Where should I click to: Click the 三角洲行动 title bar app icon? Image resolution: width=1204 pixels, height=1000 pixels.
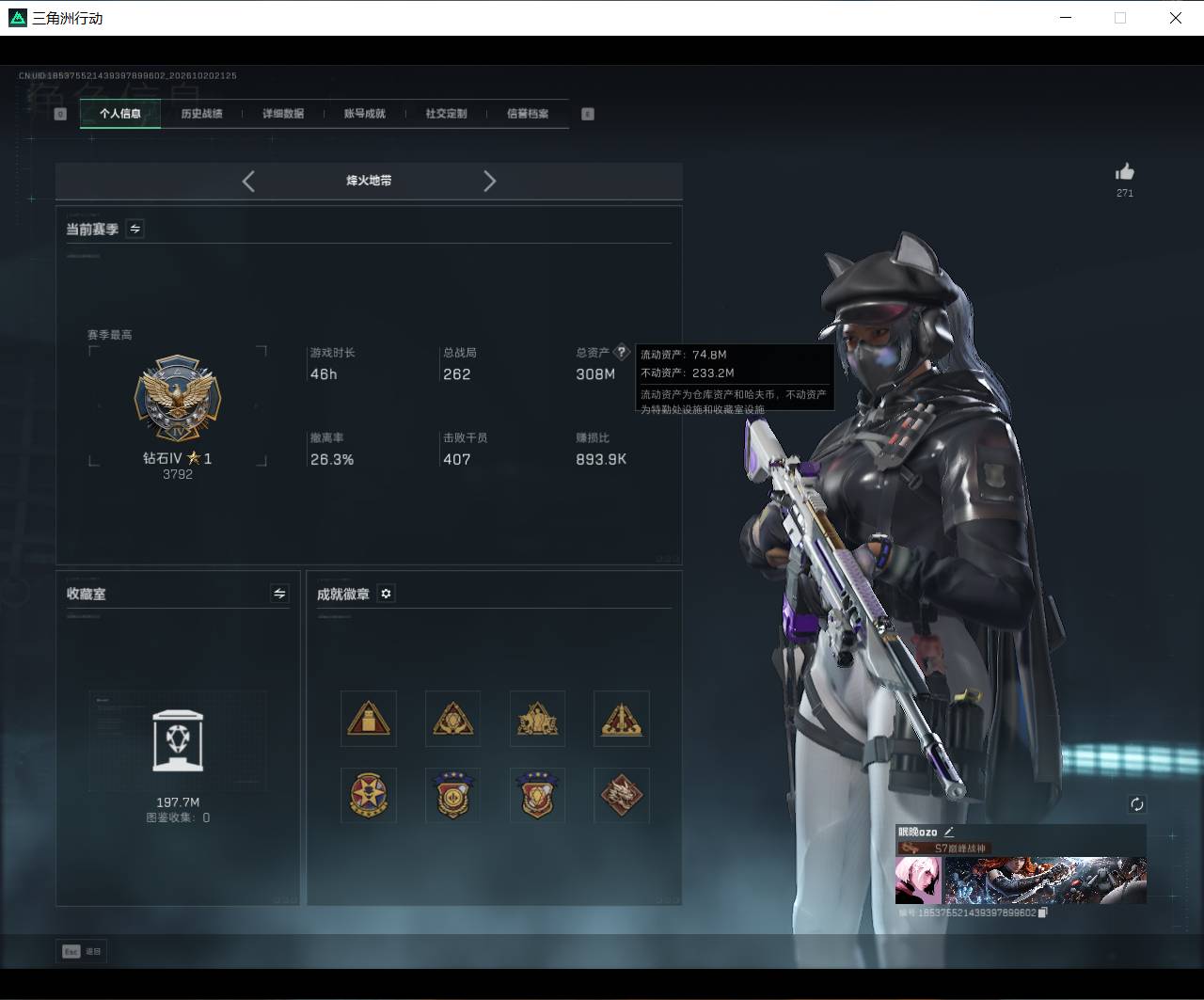[x=17, y=18]
